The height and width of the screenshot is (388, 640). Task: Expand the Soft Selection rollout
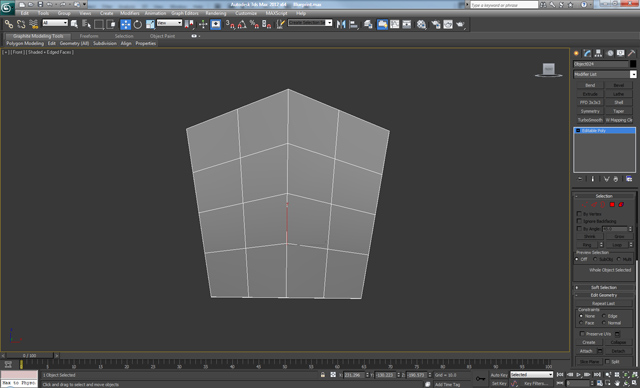coord(604,288)
